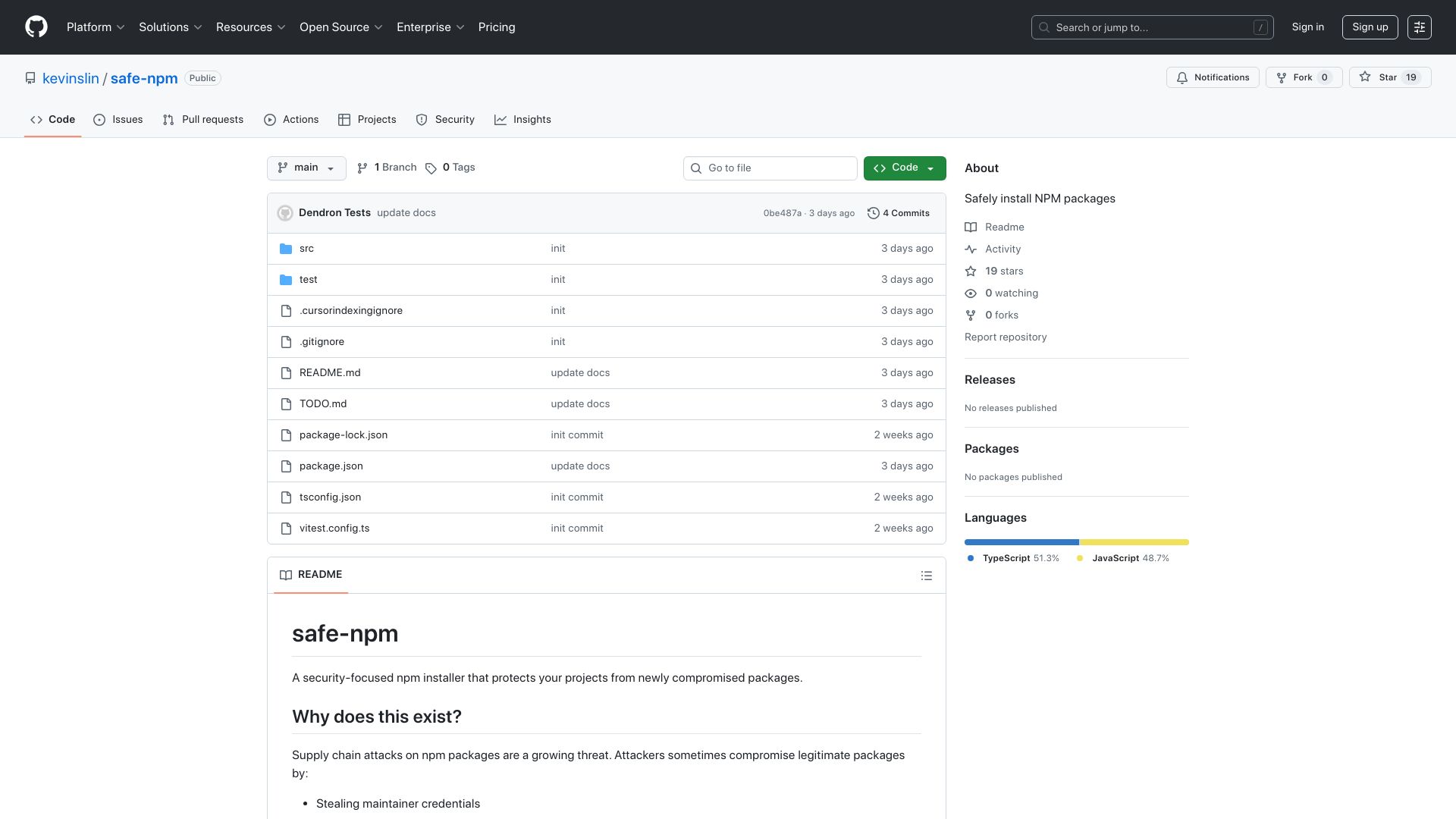This screenshot has width=1456, height=819.
Task: Select the file icon next to TODO.md
Action: [x=286, y=404]
